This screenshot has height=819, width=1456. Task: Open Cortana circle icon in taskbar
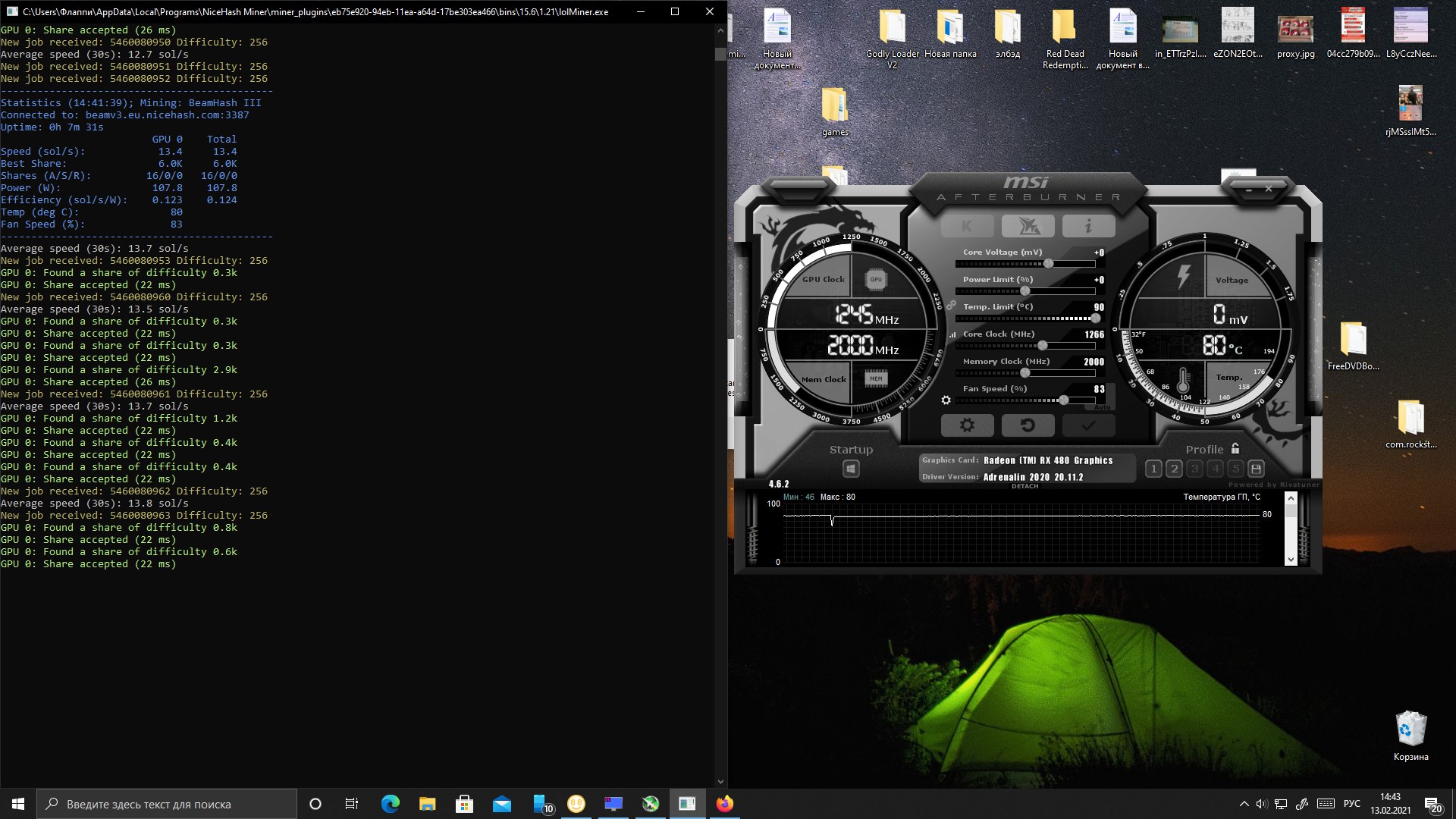point(315,804)
